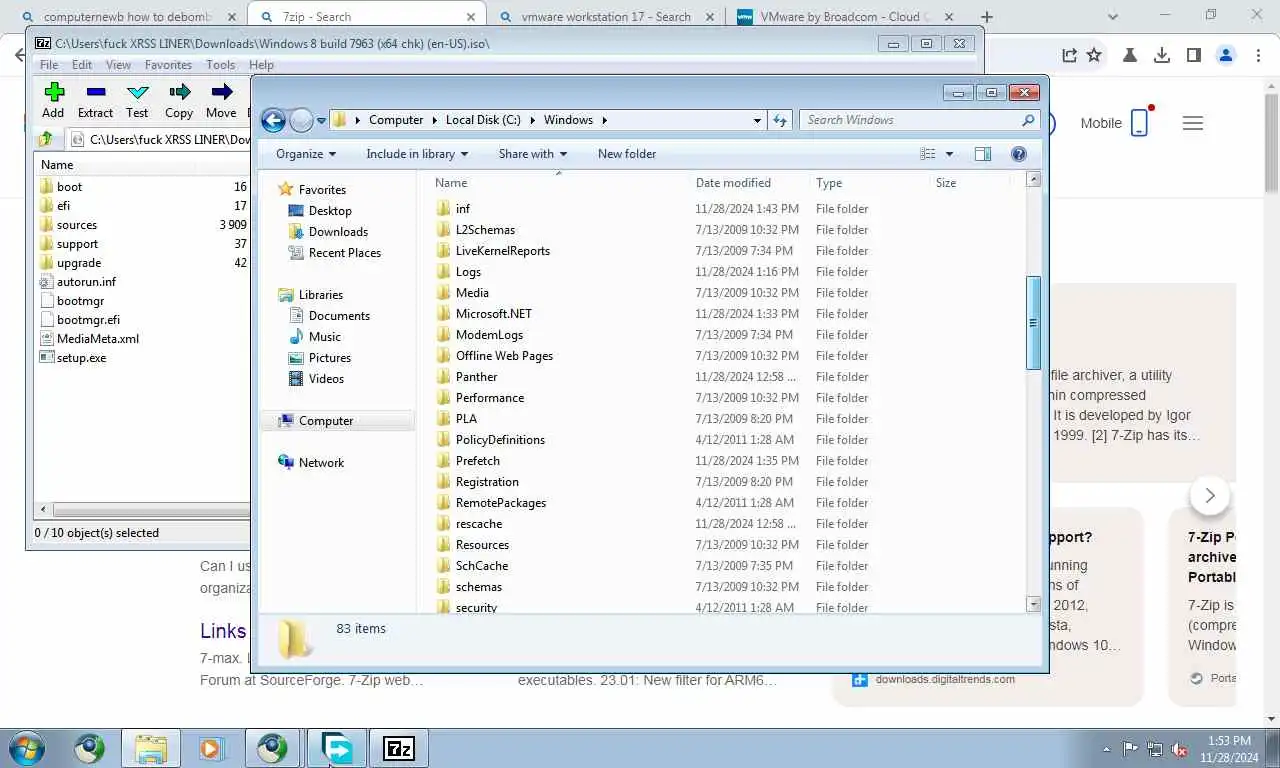Select the Microsoft.NET folder
The image size is (1280, 768).
tap(494, 314)
